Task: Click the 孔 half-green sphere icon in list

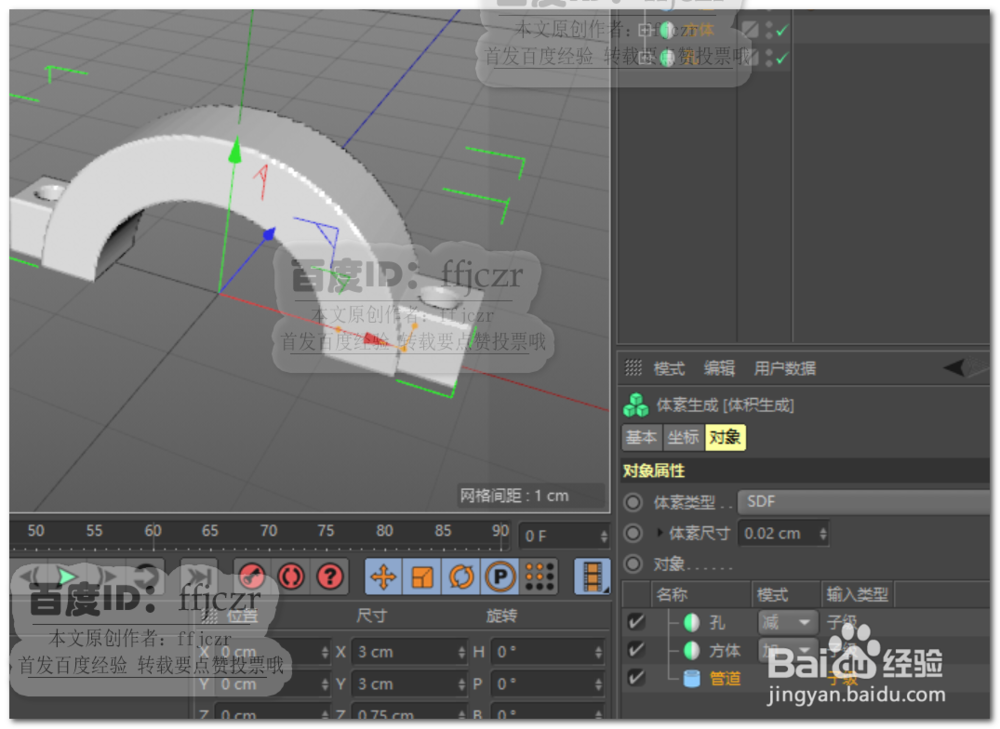Action: point(691,622)
